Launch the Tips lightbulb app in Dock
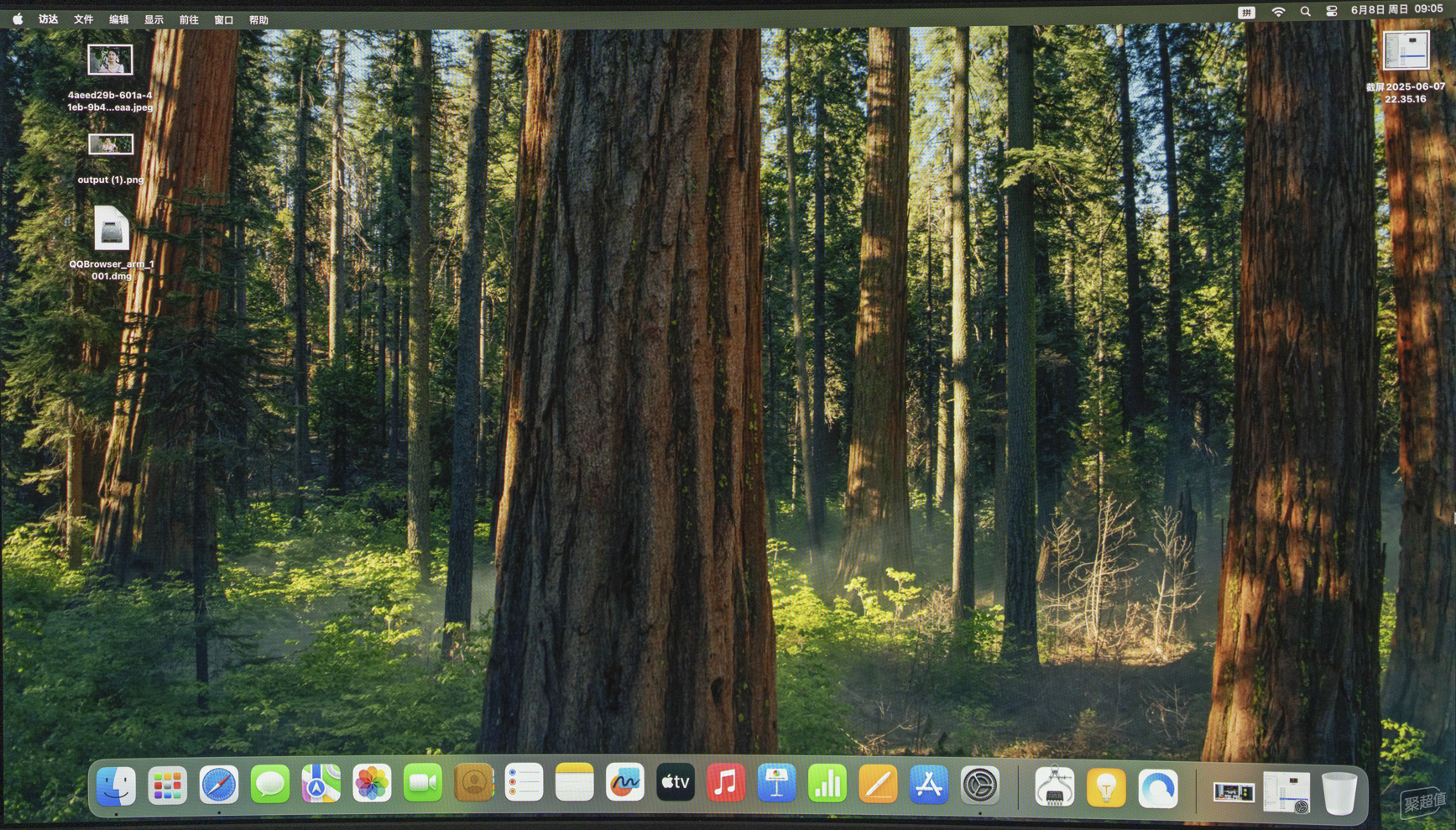Screen dimensions: 1456x830 tap(1106, 787)
